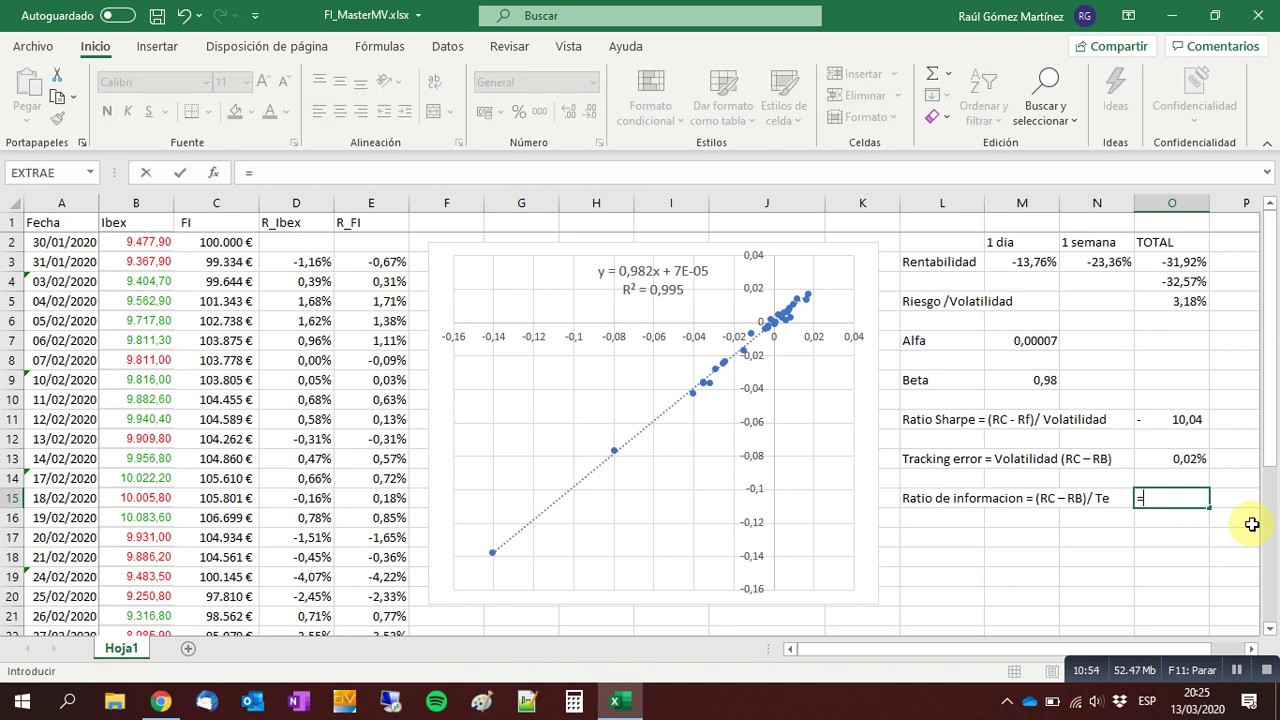Click the Comentarios button
Viewport: 1280px width, 720px height.
pyautogui.click(x=1216, y=46)
